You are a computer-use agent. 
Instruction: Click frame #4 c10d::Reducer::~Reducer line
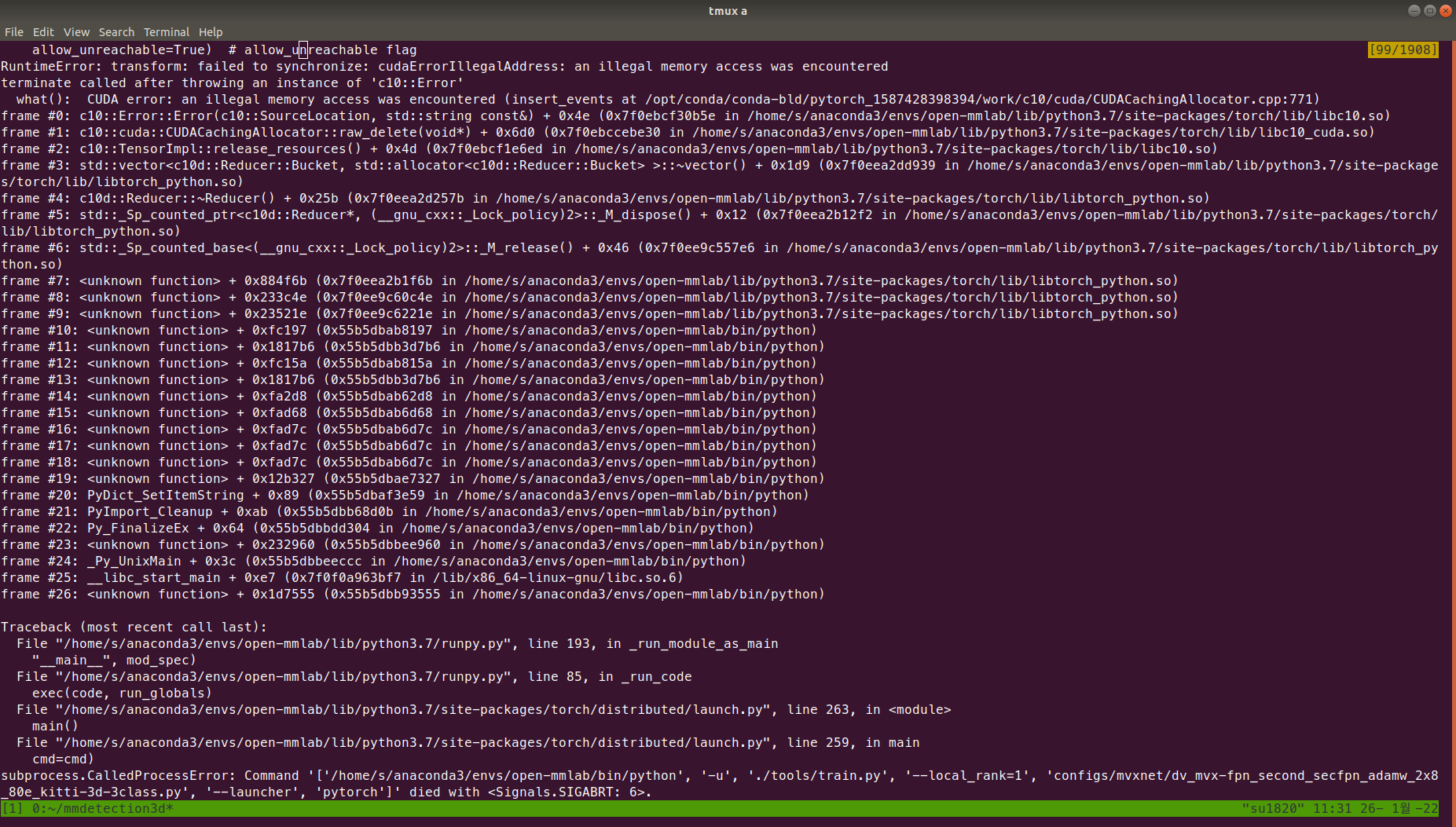(x=606, y=199)
